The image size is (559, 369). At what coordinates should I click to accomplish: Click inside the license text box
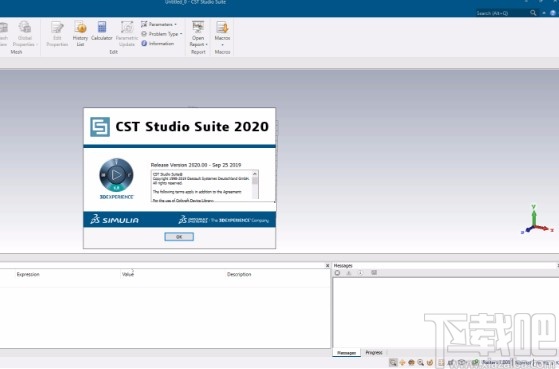(201, 186)
